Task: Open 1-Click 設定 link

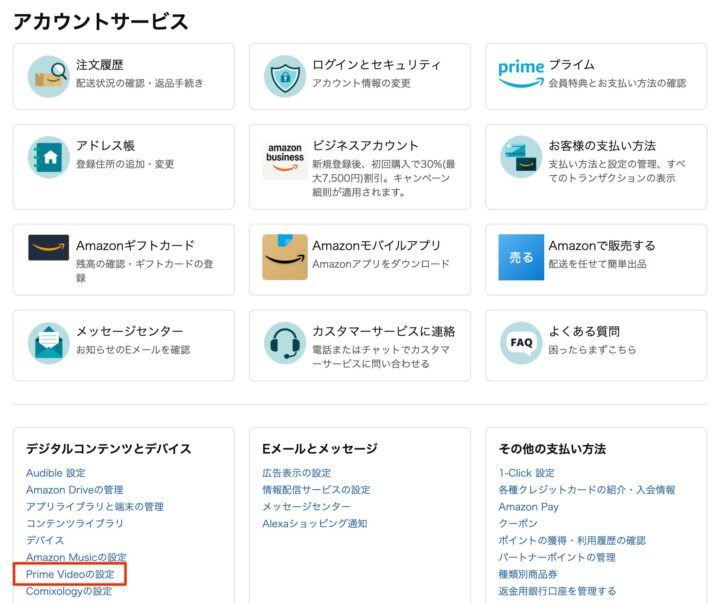Action: (527, 473)
